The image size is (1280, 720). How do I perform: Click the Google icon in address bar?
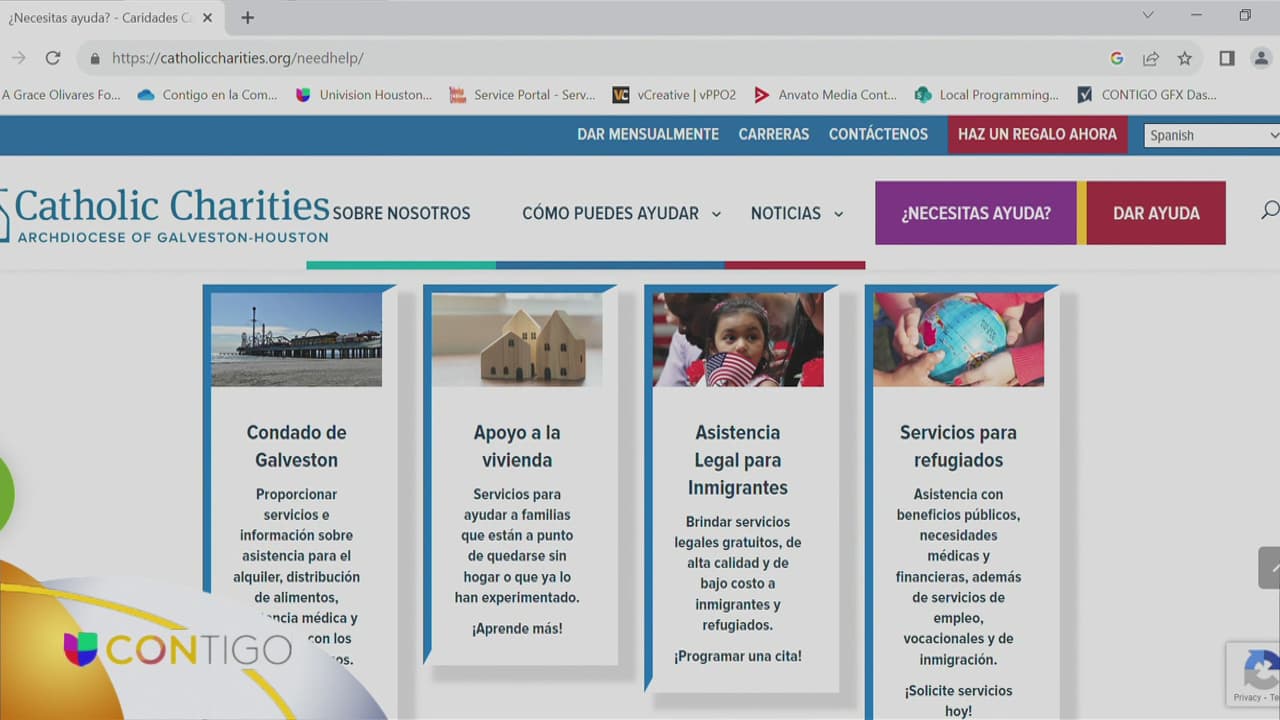[x=1117, y=58]
